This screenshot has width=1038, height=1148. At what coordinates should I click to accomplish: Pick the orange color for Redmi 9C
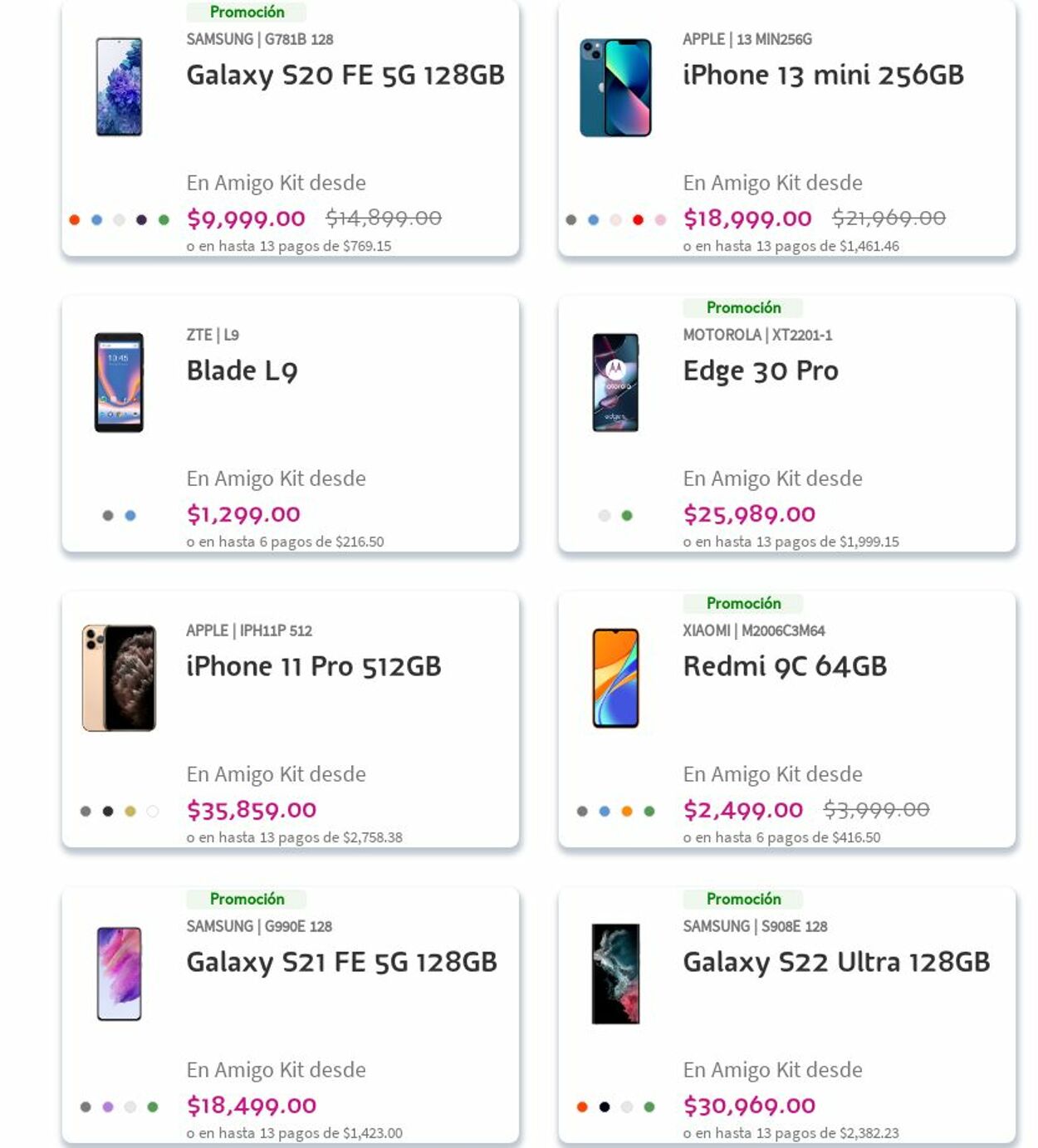[x=627, y=812]
